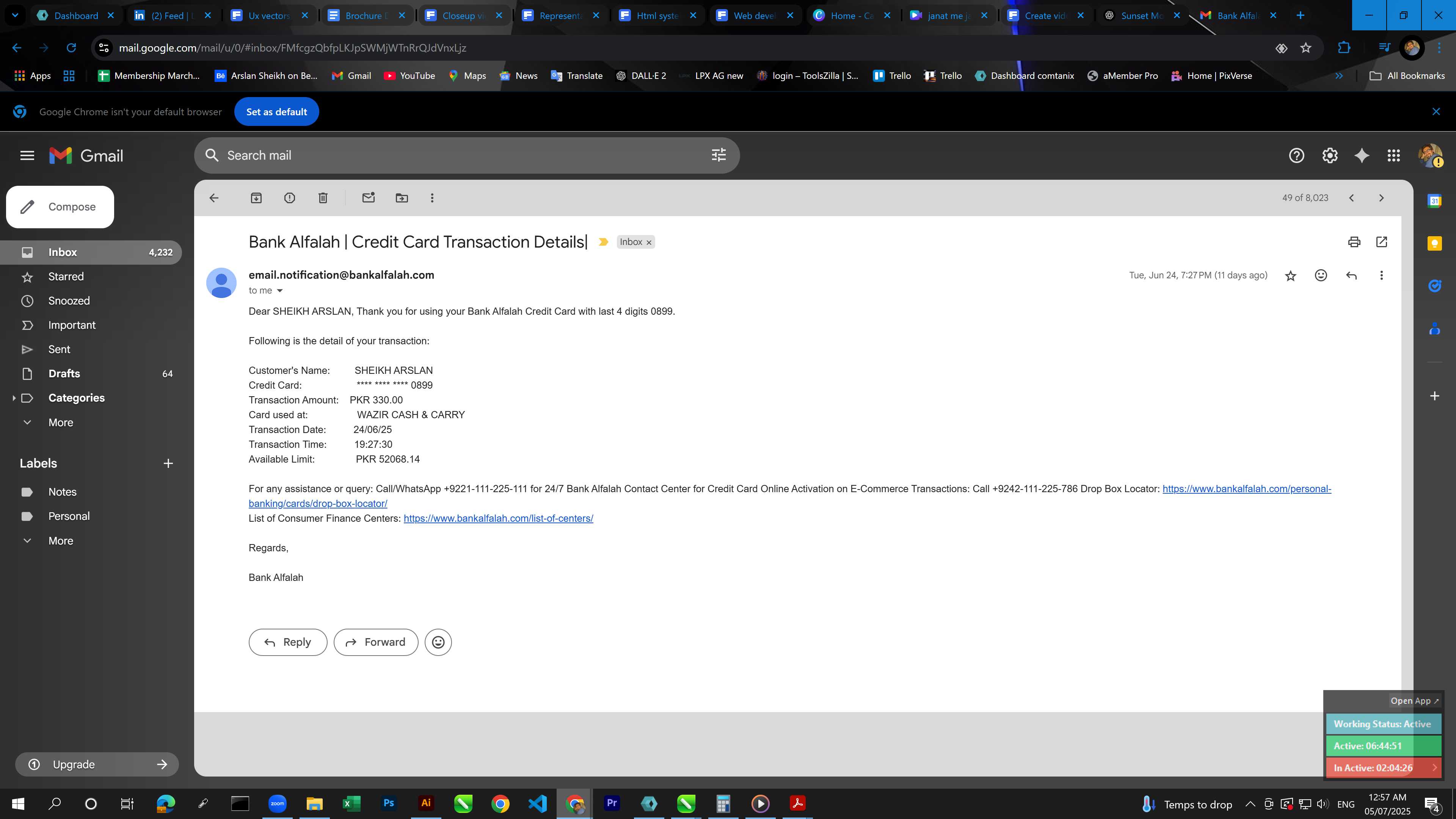This screenshot has height=819, width=1456.
Task: Archive this Bank Alfalah email
Action: pyautogui.click(x=256, y=198)
